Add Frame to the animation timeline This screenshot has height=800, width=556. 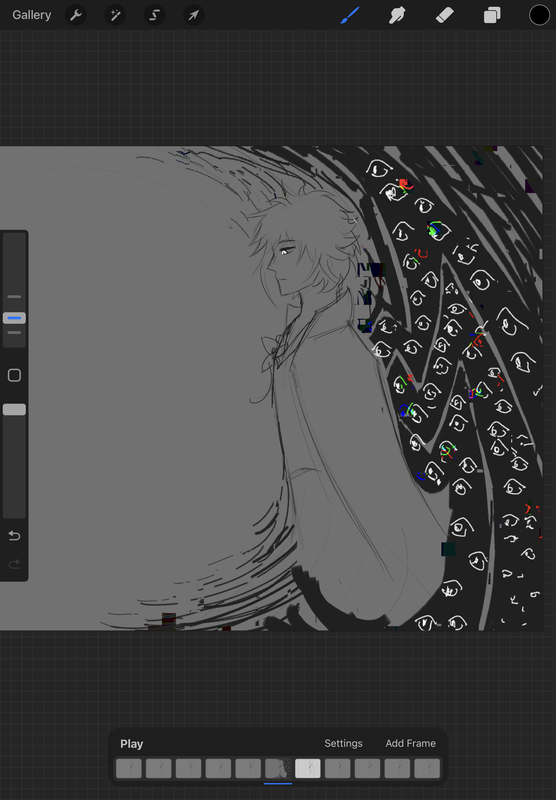(411, 743)
